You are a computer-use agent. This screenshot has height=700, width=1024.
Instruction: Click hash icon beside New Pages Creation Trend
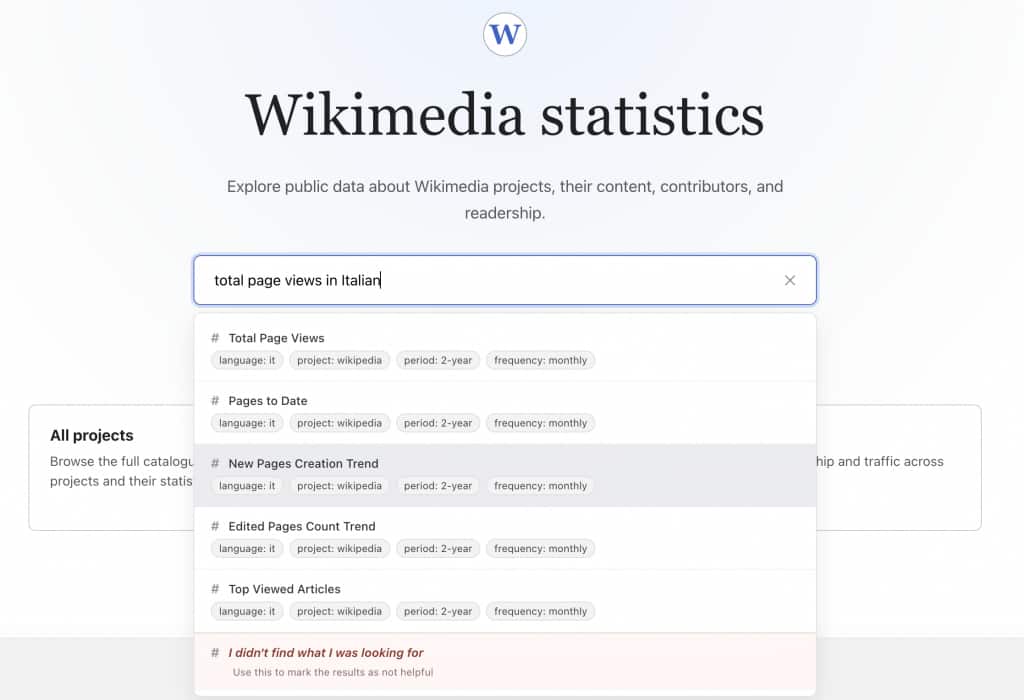(215, 463)
